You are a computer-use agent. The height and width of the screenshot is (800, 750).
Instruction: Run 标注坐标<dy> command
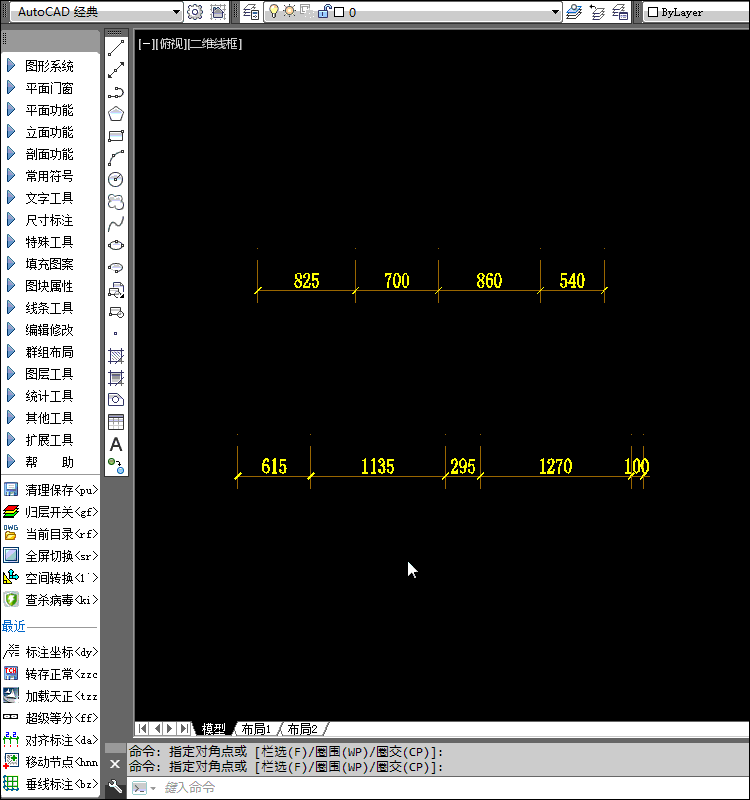51,652
